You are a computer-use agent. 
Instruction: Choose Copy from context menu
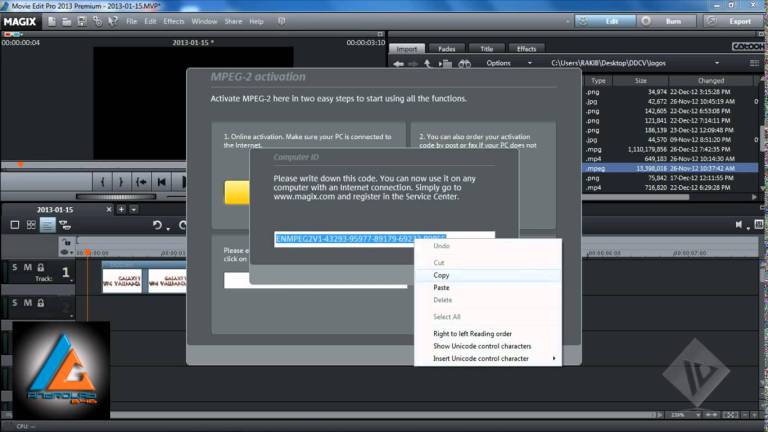(x=488, y=275)
